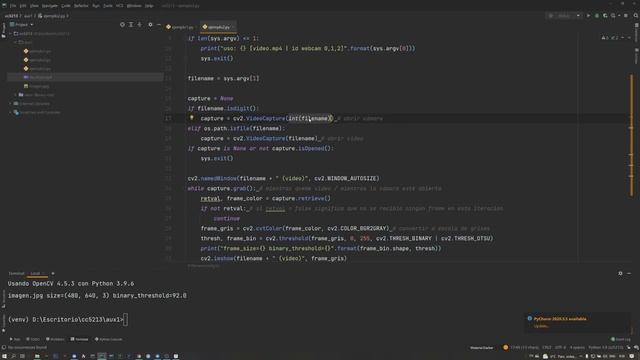Image resolution: width=640 pixels, height=360 pixels.
Task: Click the editor vertical scrollbar stripe
Action: pyautogui.click(x=631, y=135)
